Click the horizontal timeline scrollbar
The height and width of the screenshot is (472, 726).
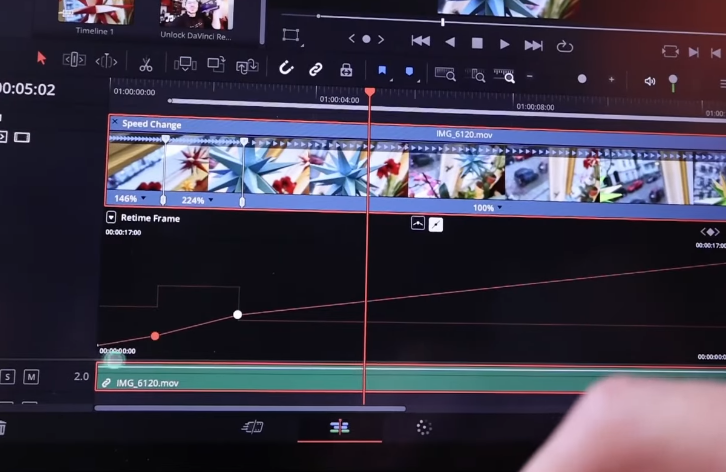pyautogui.click(x=250, y=409)
